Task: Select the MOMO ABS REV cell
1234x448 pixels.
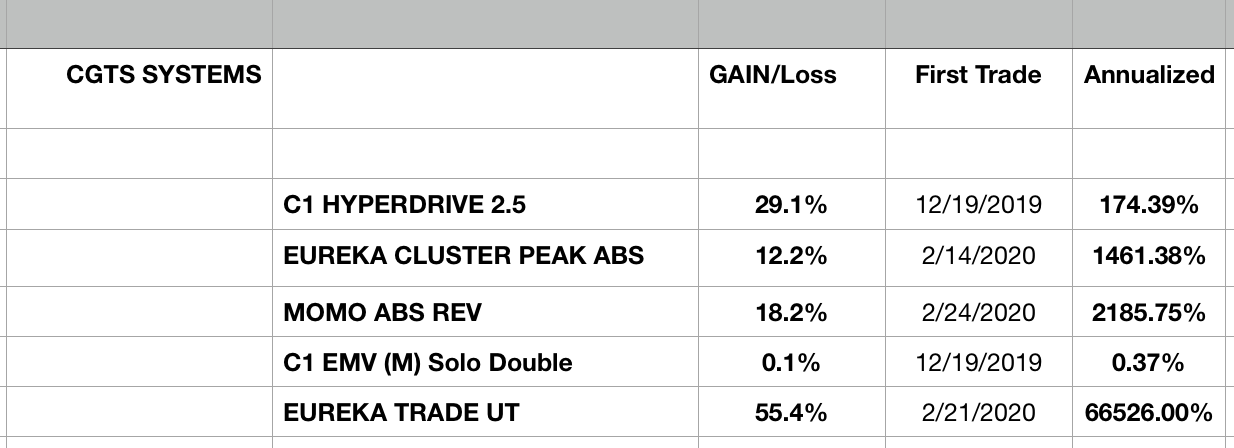Action: point(383,313)
